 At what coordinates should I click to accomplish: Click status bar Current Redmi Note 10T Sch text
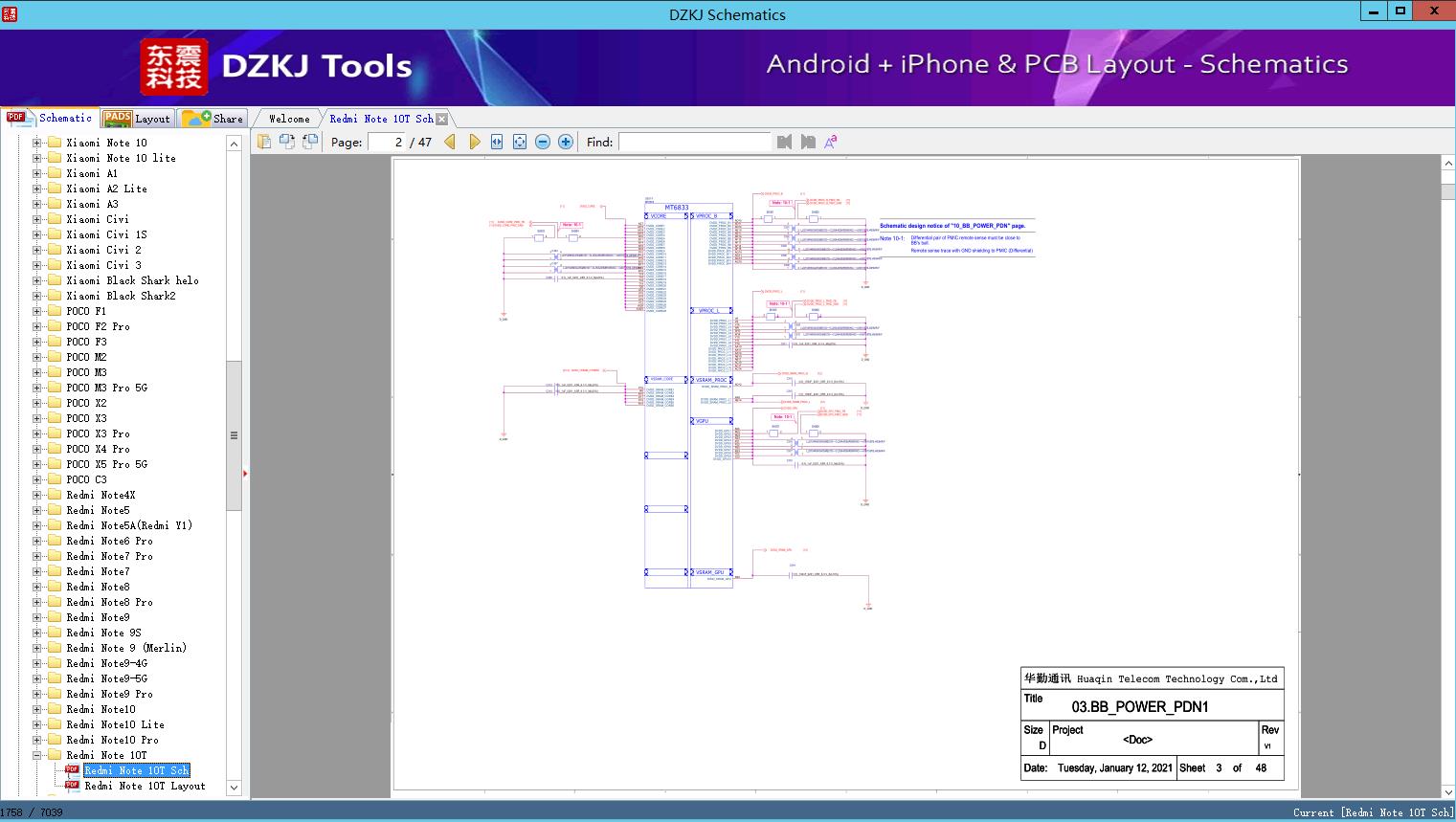[x=1373, y=812]
